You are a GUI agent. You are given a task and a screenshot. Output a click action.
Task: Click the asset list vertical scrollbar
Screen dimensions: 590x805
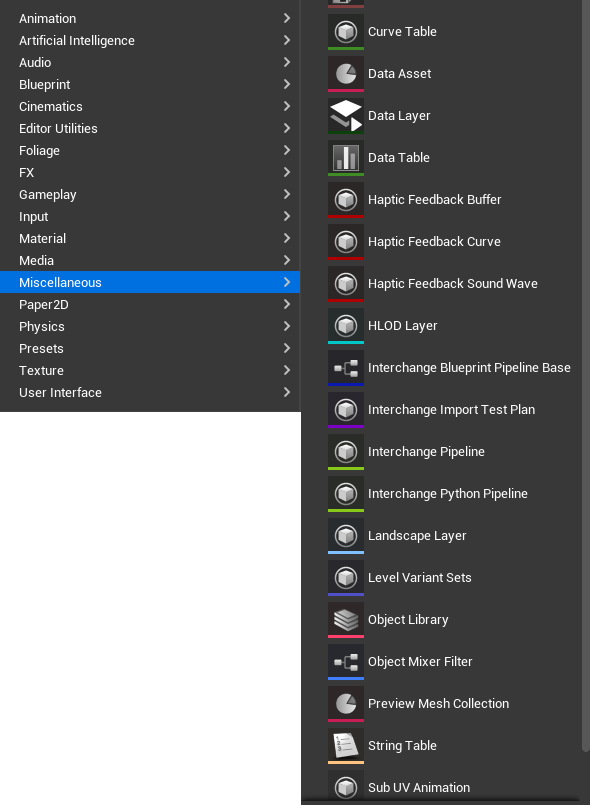click(586, 376)
